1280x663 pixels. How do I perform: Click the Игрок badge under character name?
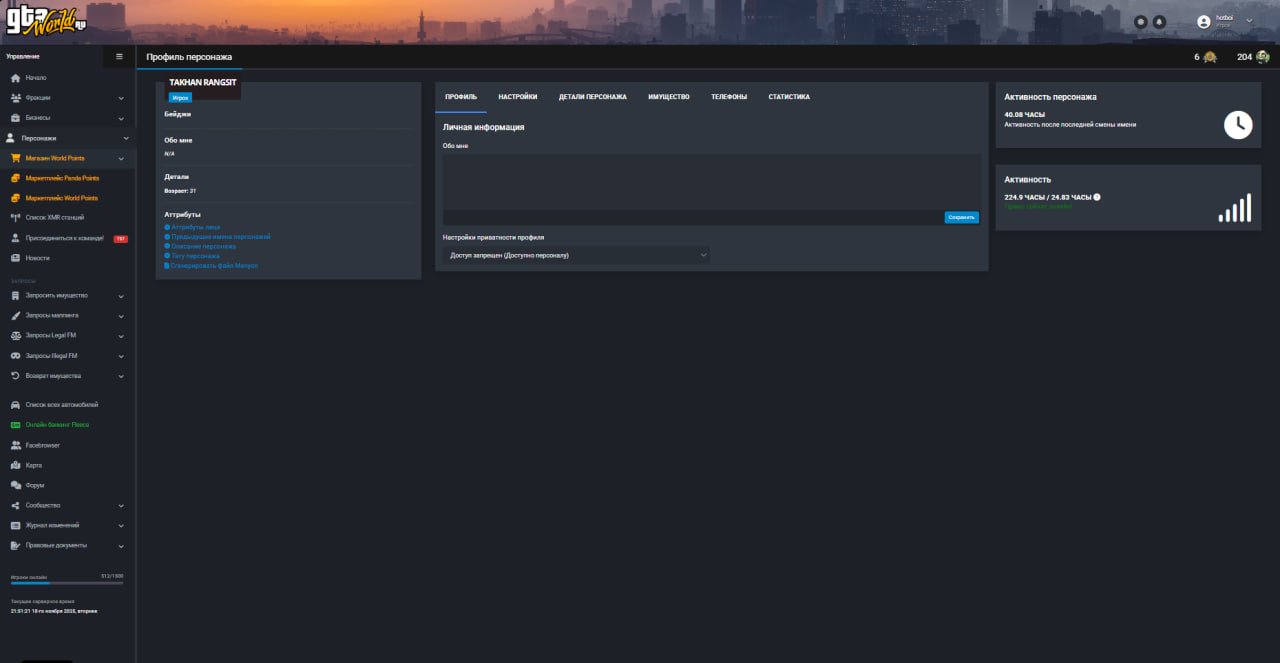point(180,98)
